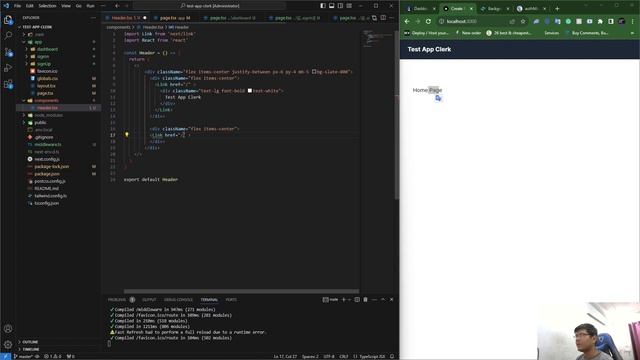Viewport: 640px width, 360px height.
Task: Open the New order bookmark
Action: (x=469, y=33)
